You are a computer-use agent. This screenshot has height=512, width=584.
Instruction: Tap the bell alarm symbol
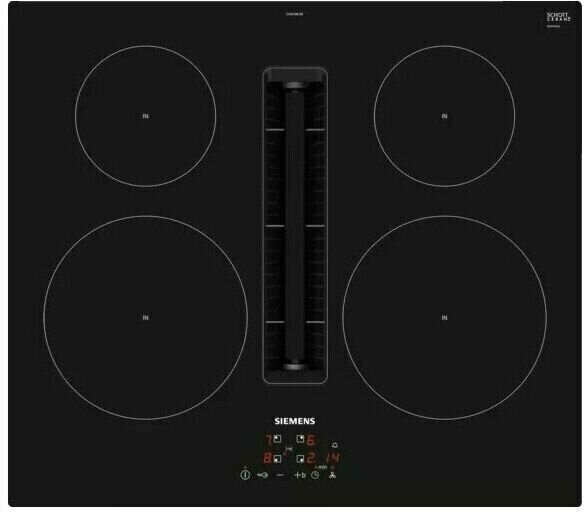(335, 445)
